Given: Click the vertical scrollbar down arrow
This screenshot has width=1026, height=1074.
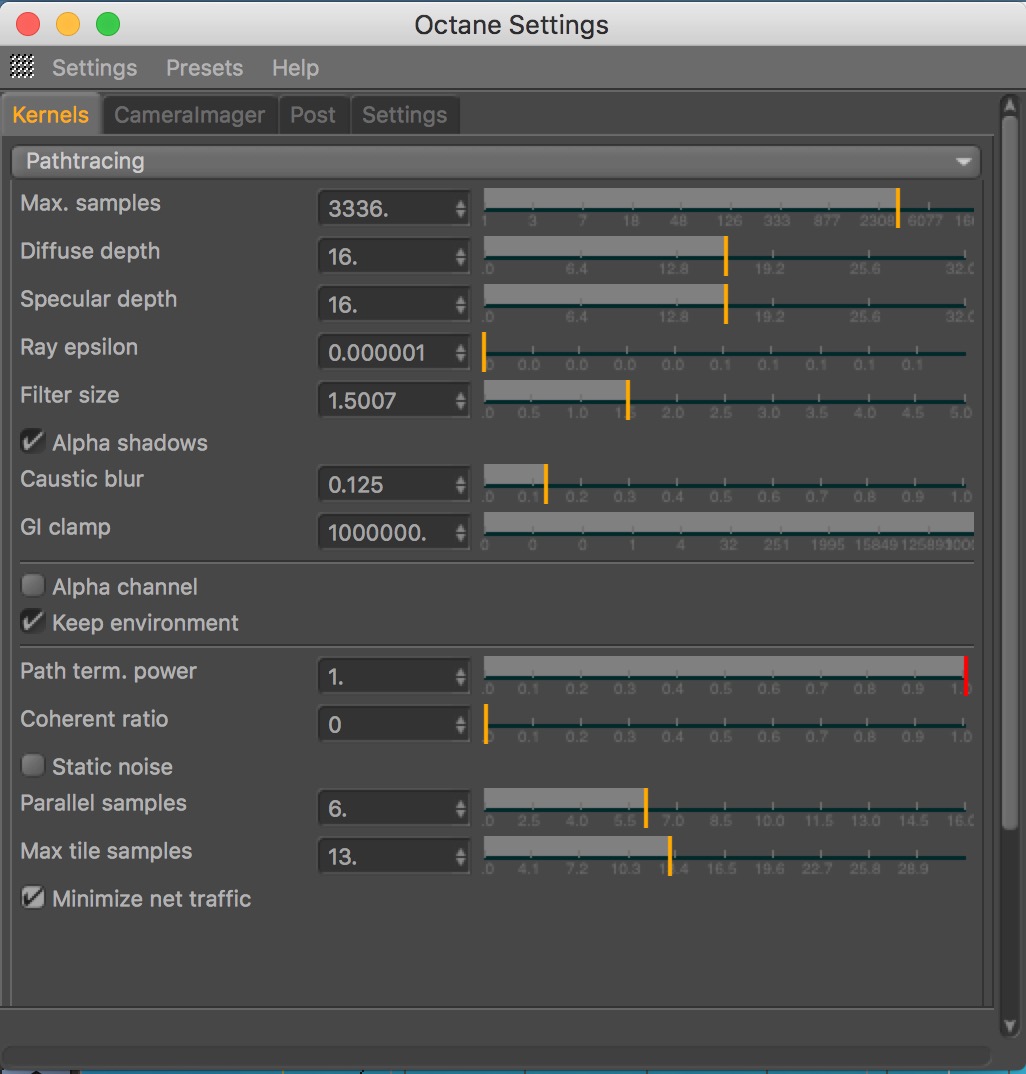Looking at the screenshot, I should [x=1010, y=1026].
